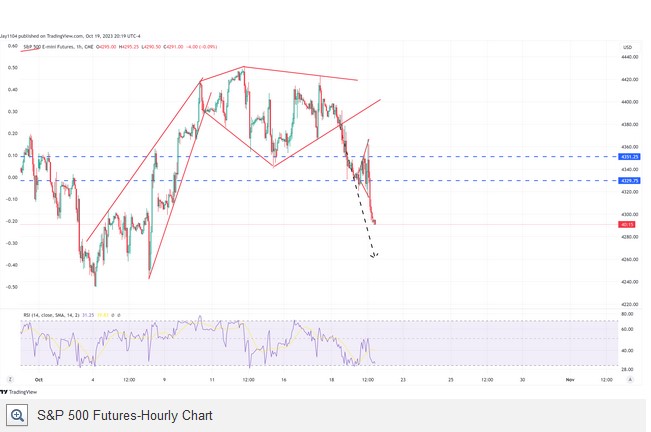
Task: Click the black dashed arrow tip
Action: (373, 257)
